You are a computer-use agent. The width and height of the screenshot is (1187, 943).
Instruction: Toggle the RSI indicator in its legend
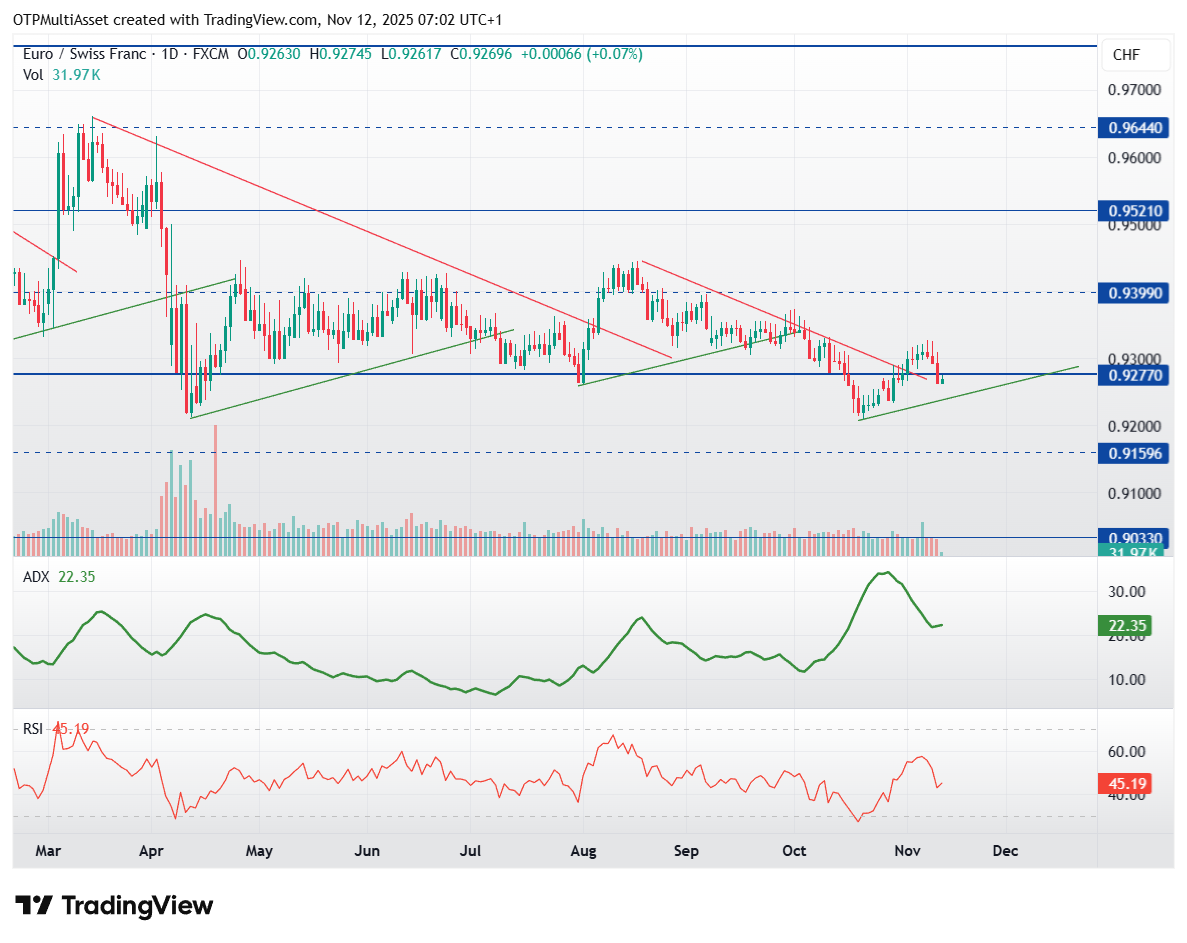point(33,729)
